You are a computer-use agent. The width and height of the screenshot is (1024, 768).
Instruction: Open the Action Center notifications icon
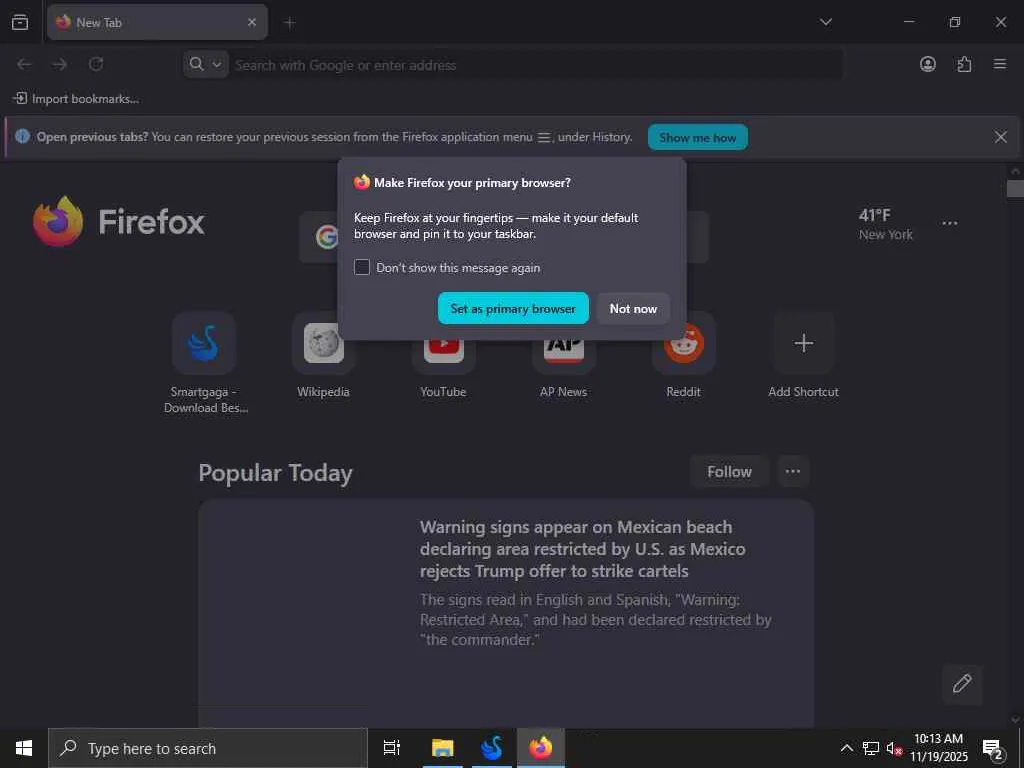[x=993, y=748]
